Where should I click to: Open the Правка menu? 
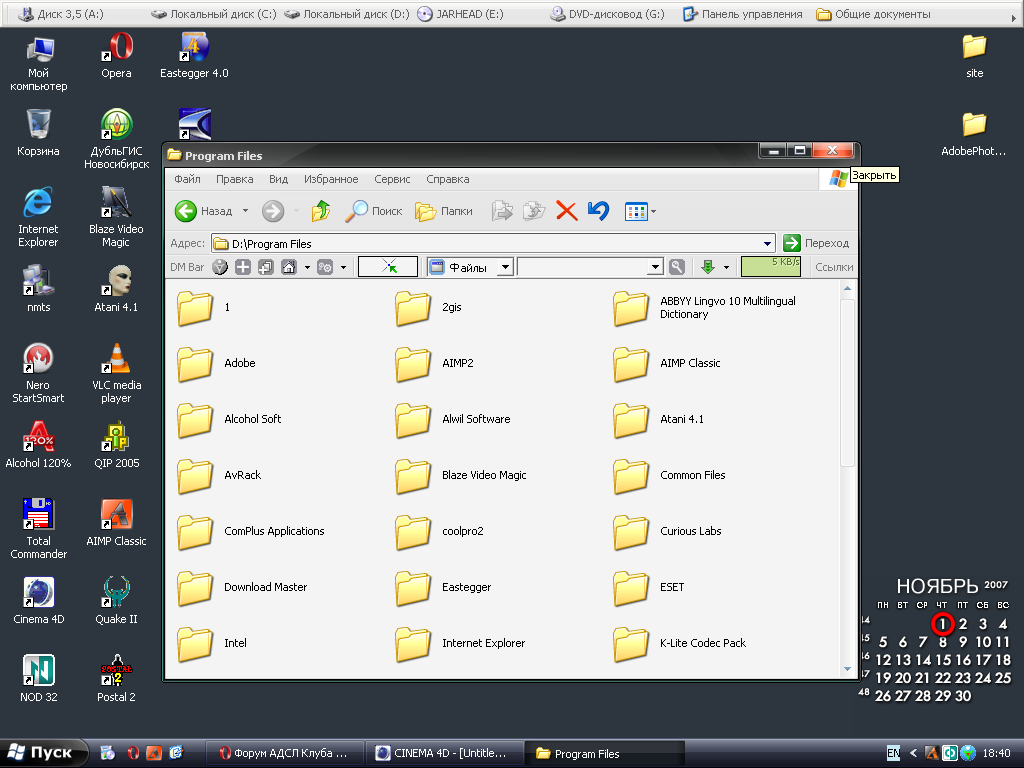234,179
